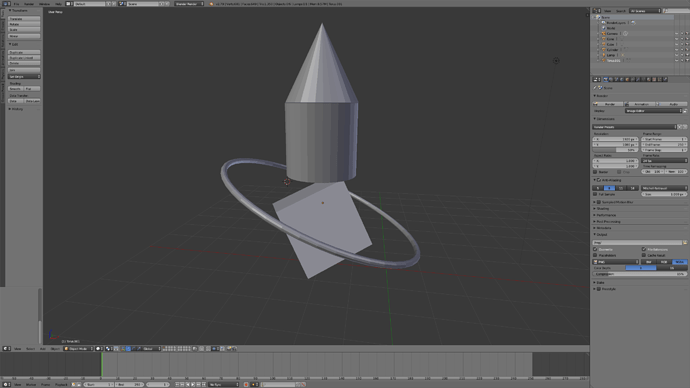The width and height of the screenshot is (690, 388).
Task: Toggle Camera visibility eye in outliner
Action: (677, 33)
